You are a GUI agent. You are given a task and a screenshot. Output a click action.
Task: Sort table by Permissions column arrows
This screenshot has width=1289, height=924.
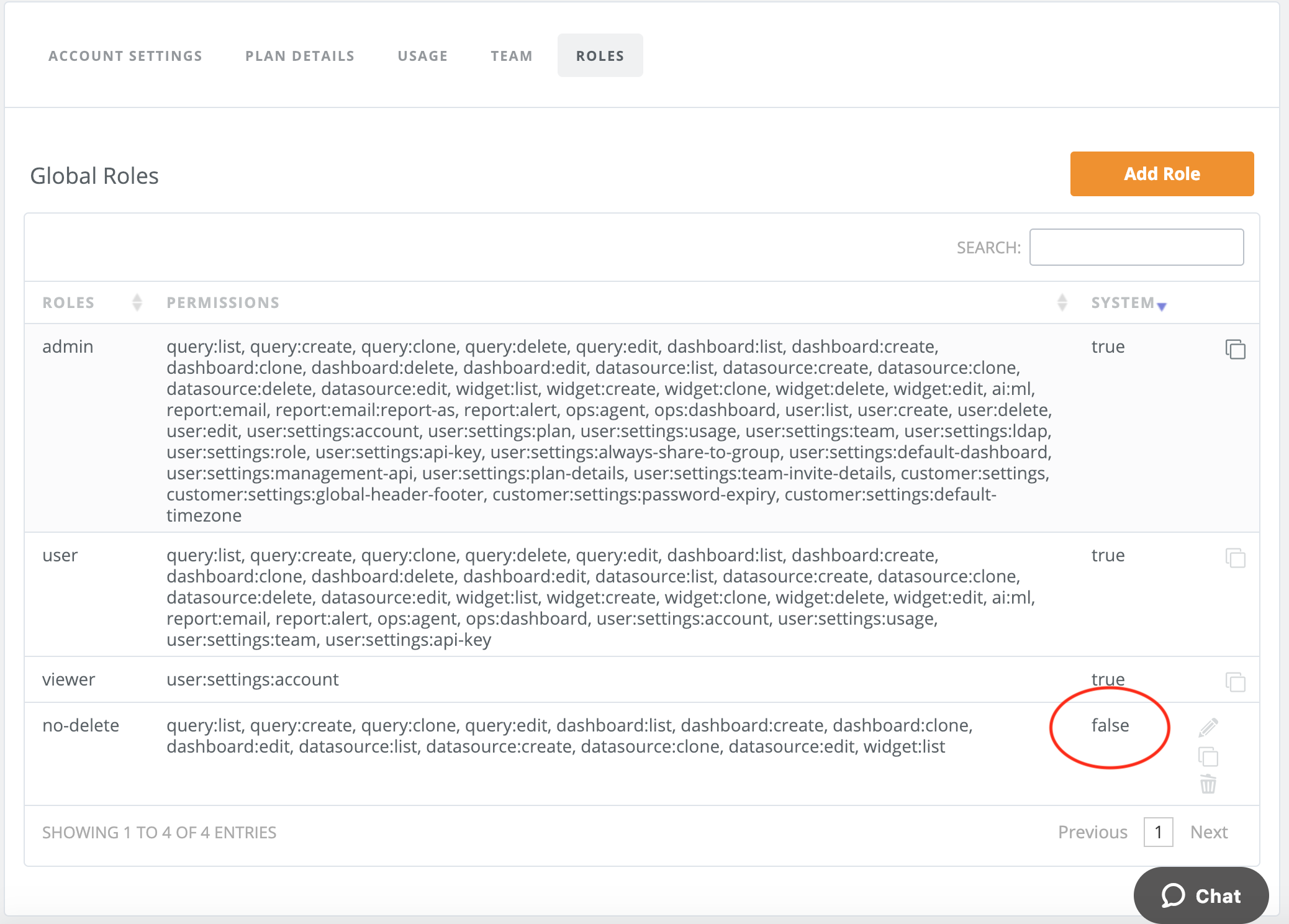[x=1062, y=302]
